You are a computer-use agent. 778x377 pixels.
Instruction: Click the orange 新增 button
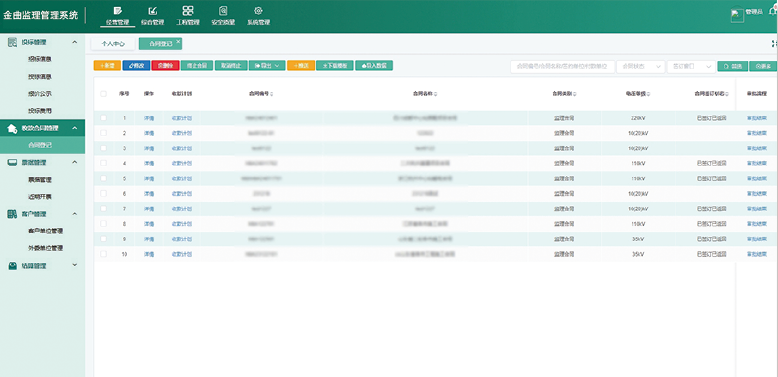pos(107,65)
